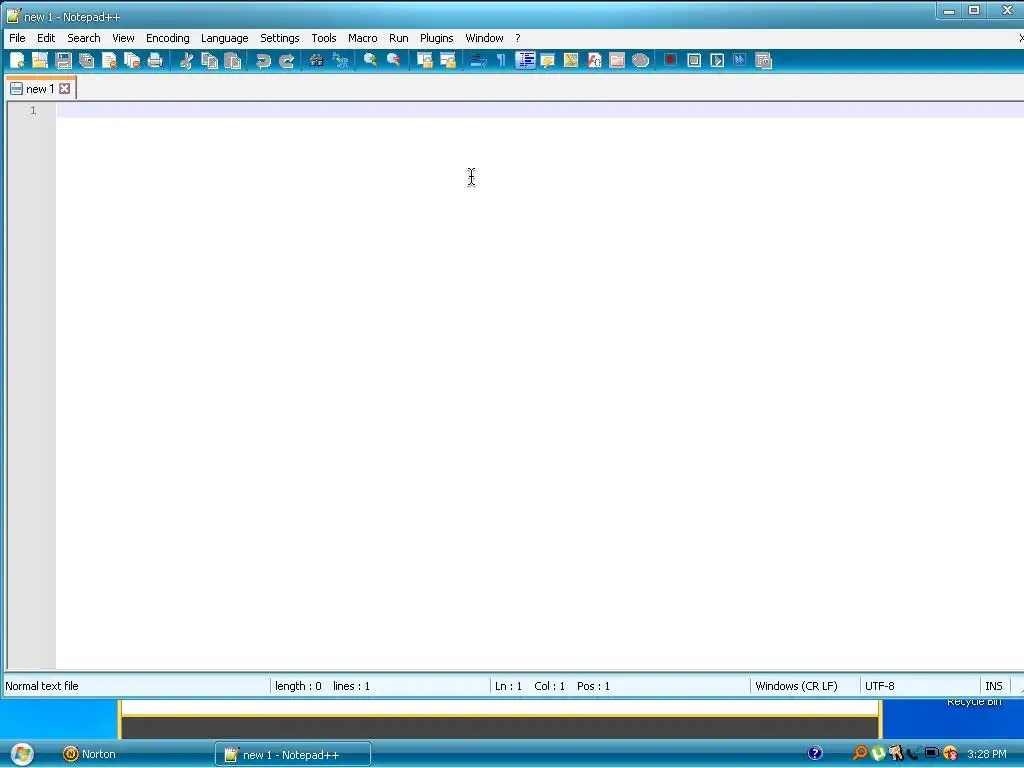Image resolution: width=1024 pixels, height=768 pixels.
Task: Click the 'length : 0' status text
Action: [x=298, y=686]
